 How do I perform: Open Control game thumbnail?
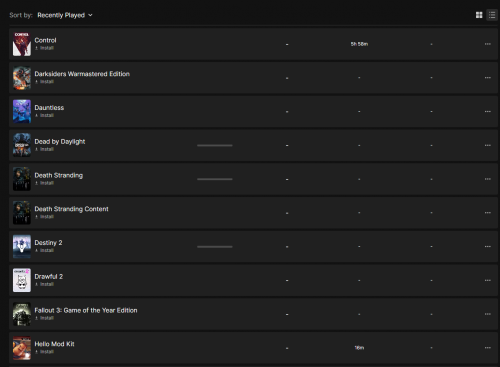(x=22, y=44)
